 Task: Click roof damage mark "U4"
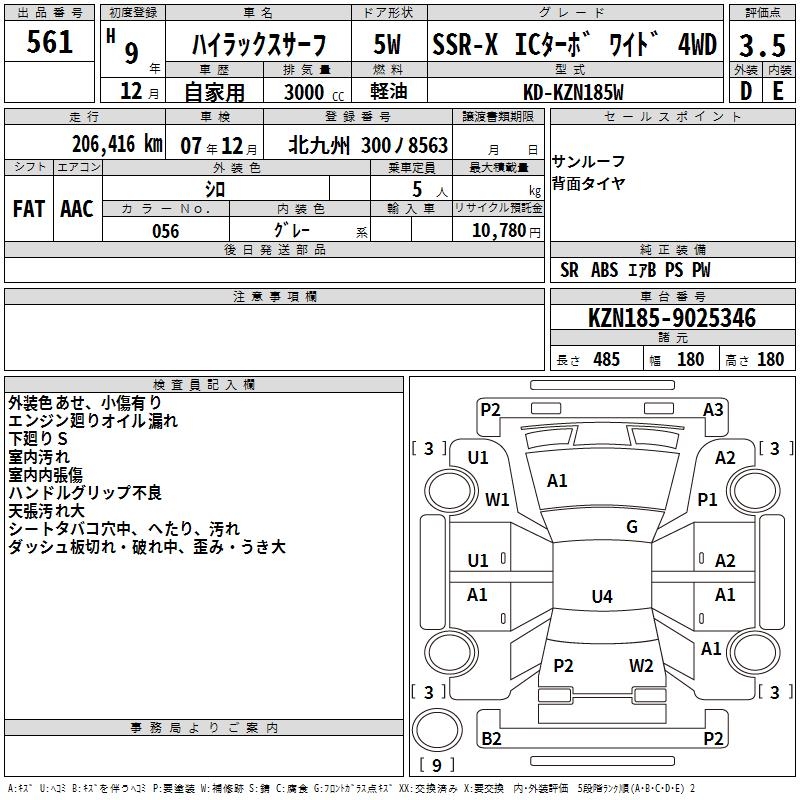click(602, 596)
